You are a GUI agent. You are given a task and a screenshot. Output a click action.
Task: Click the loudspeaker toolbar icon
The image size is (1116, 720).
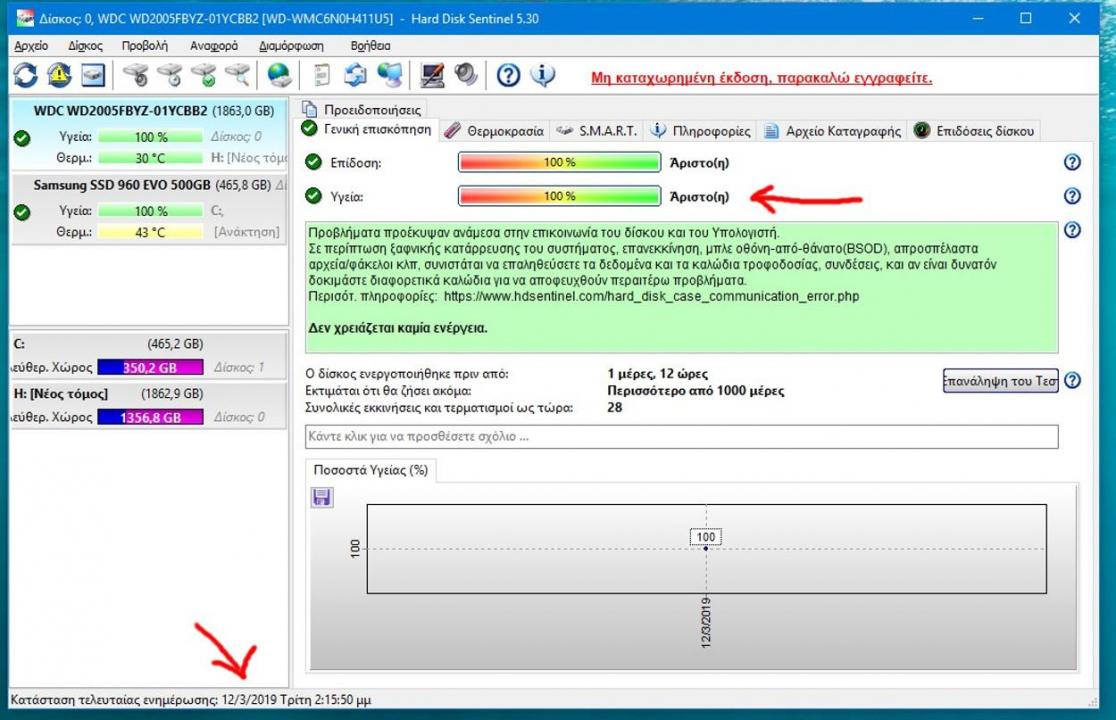tap(466, 75)
